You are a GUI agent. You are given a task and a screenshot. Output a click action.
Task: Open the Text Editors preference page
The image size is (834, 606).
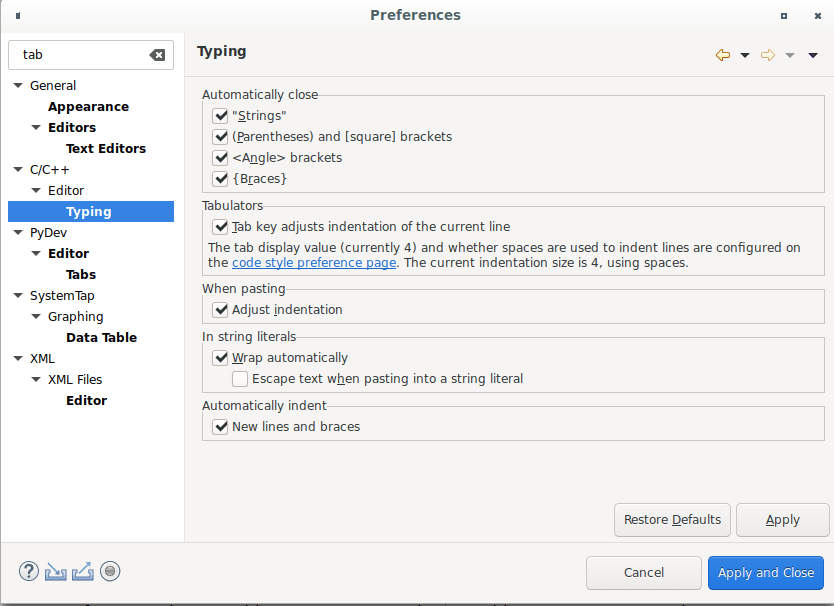click(x=105, y=149)
